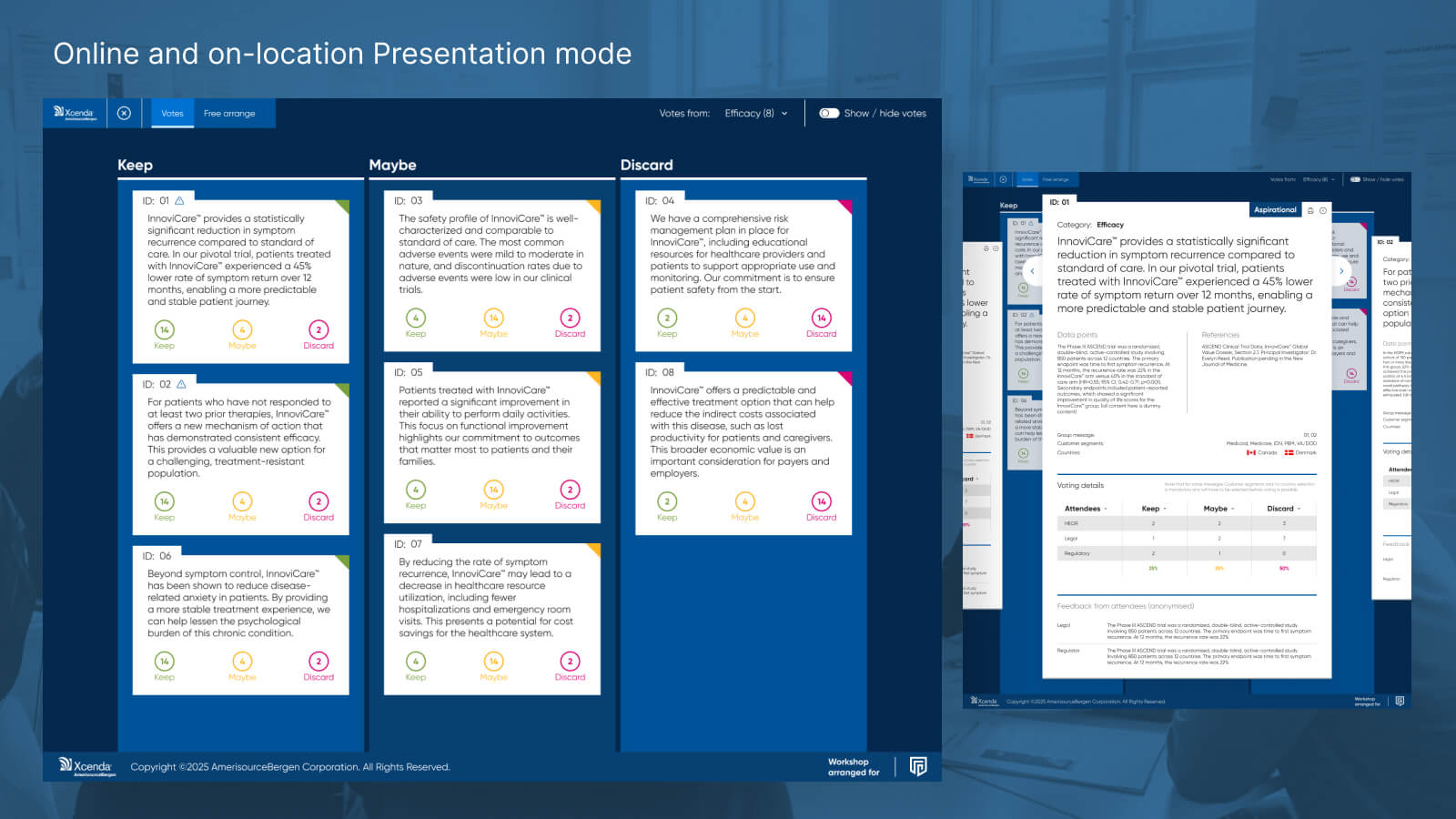This screenshot has height=819, width=1456.
Task: Toggle Show / hide votes in detail preview
Action: pos(1355,179)
